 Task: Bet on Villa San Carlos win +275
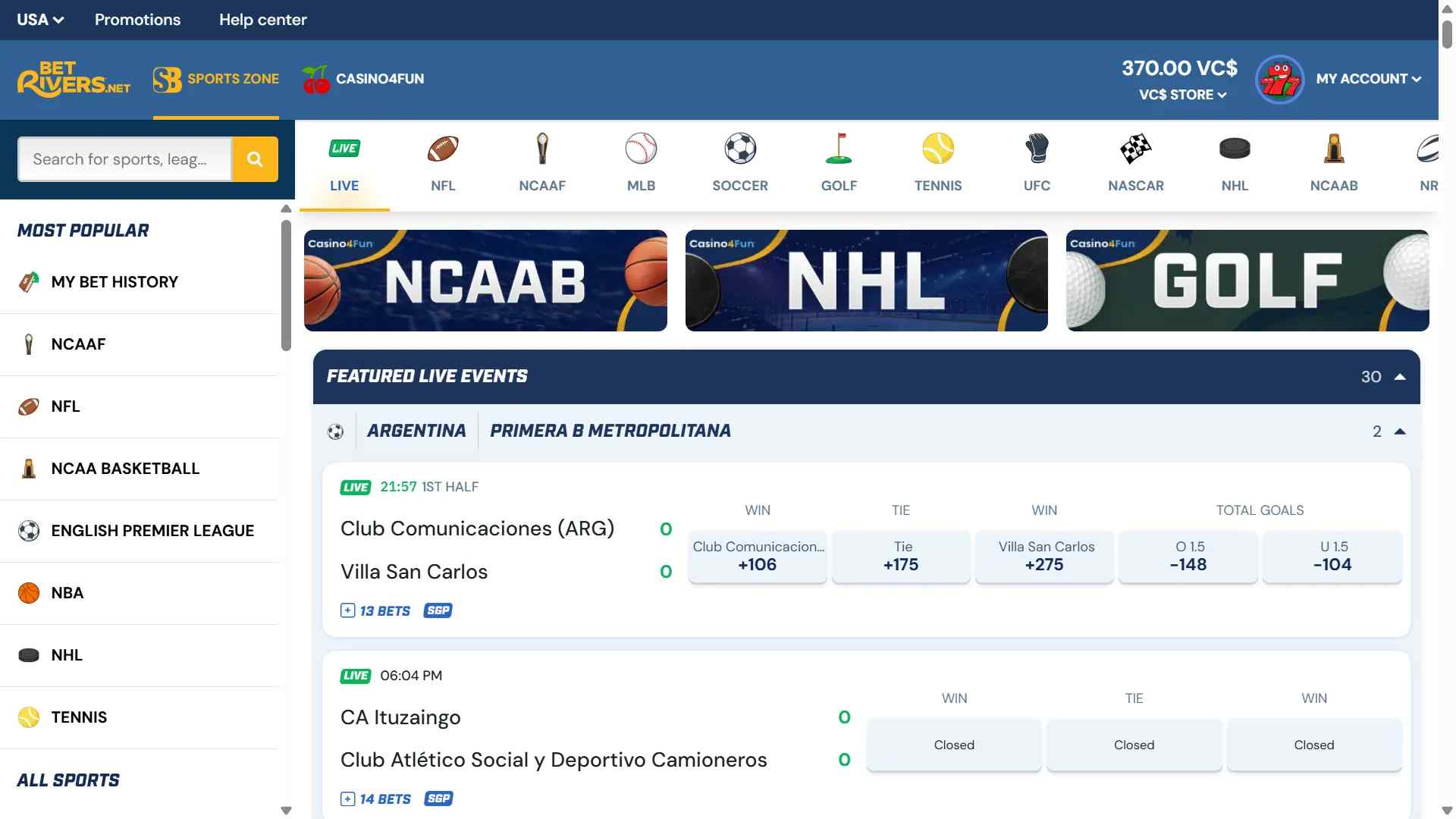pos(1044,557)
